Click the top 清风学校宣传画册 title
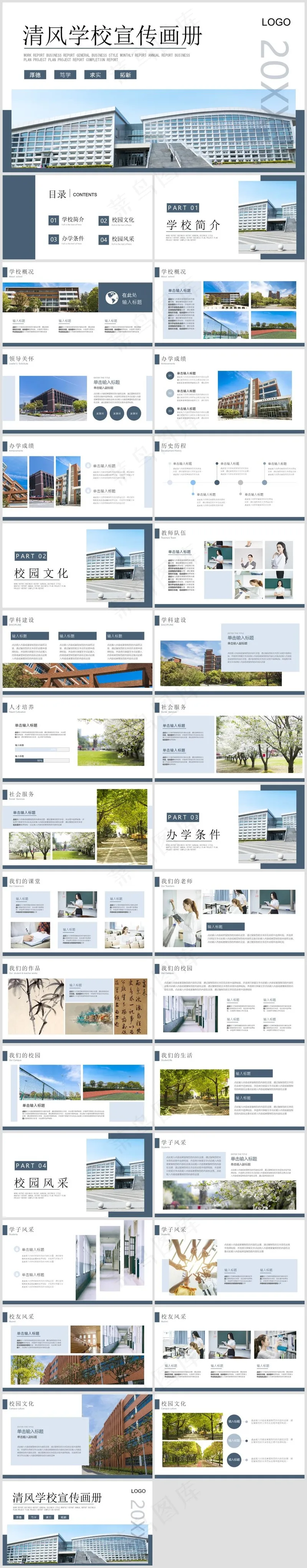307x1568 pixels. 112,37
